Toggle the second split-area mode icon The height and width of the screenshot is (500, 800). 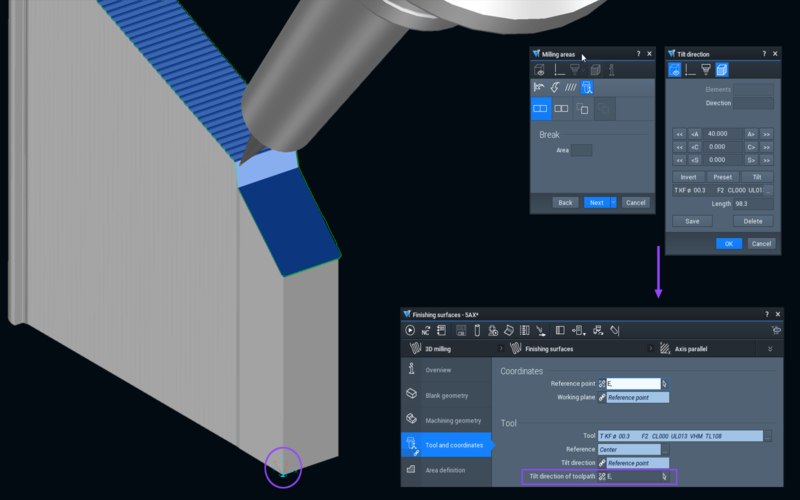point(562,109)
